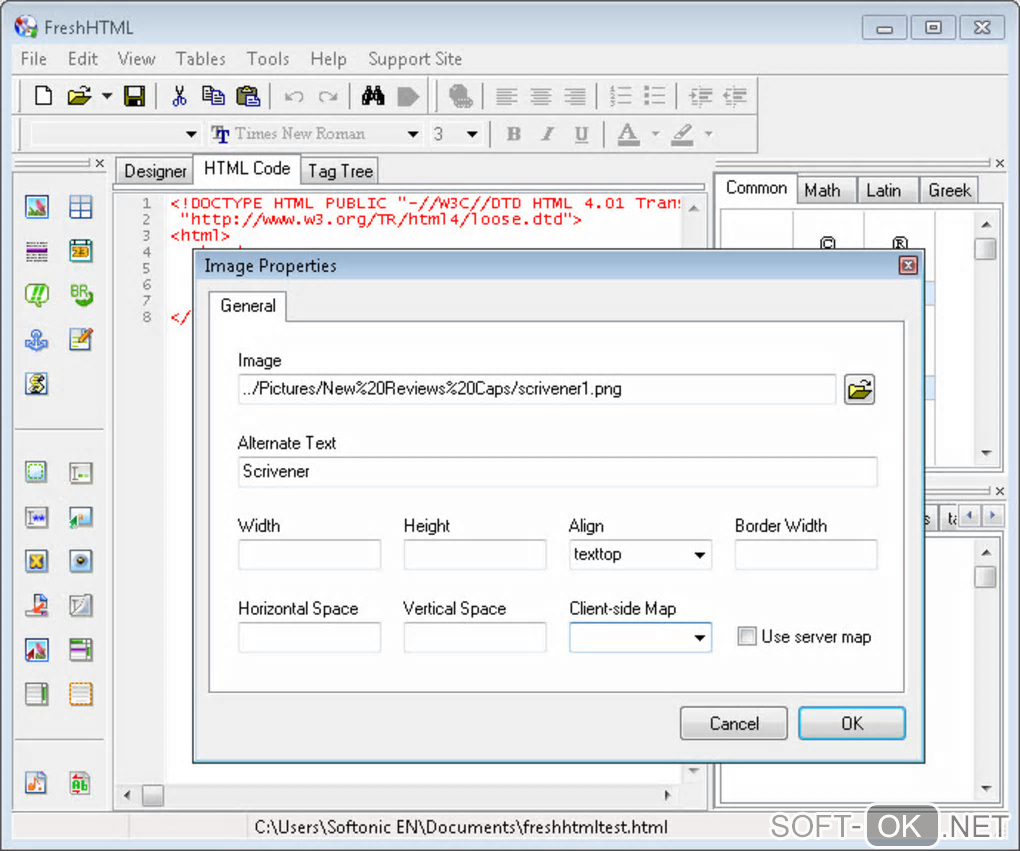
Task: Click the Align center icon
Action: tap(541, 96)
